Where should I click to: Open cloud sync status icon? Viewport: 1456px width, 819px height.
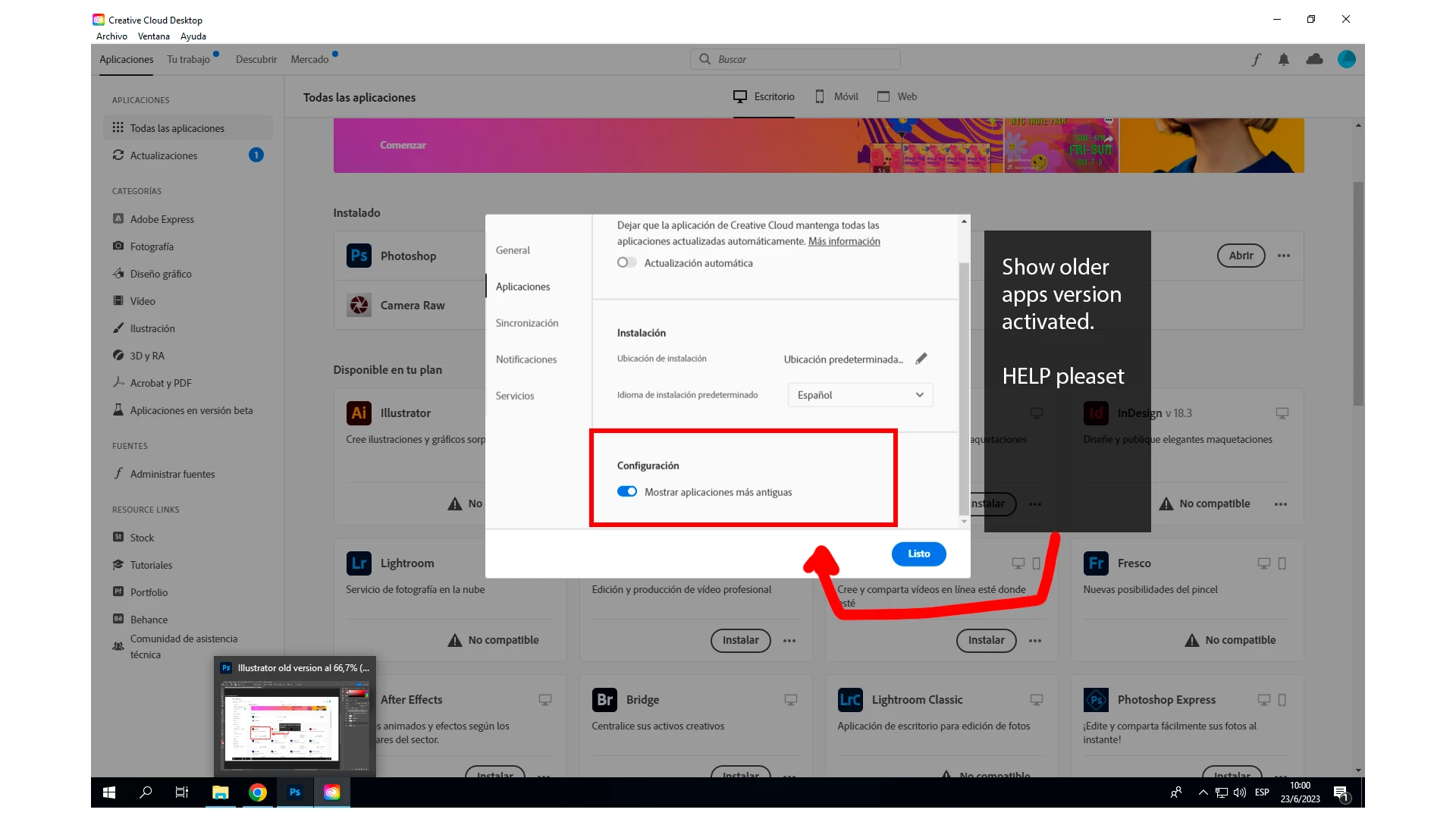[x=1314, y=59]
